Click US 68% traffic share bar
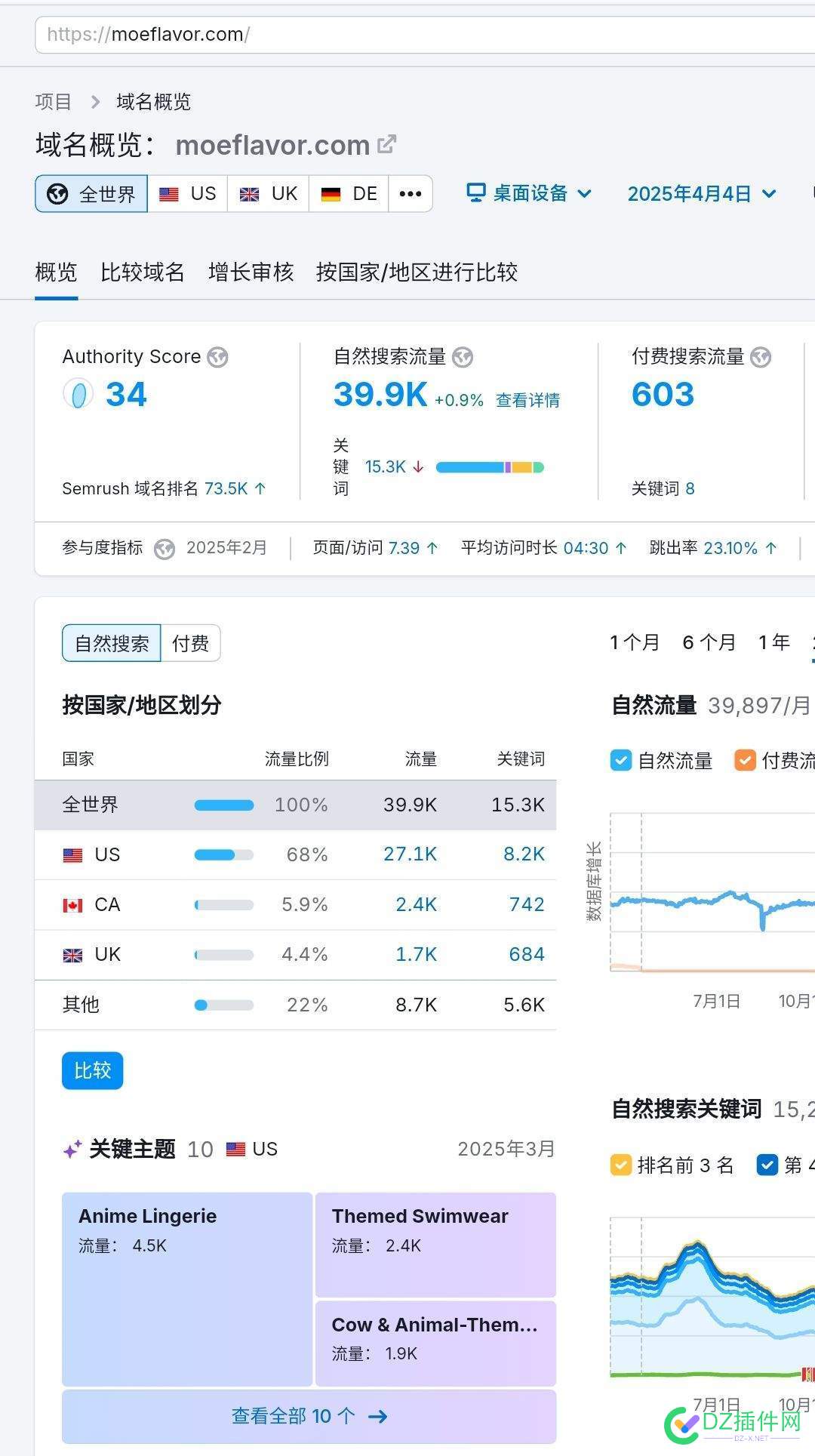 click(x=224, y=855)
